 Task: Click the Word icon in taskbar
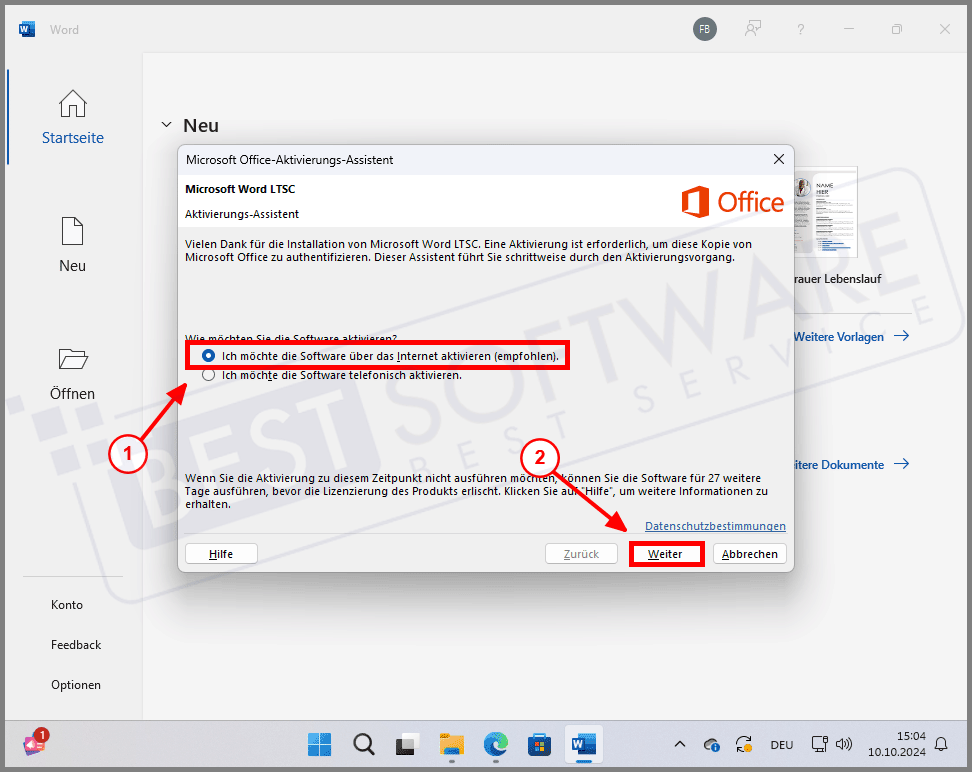coord(584,743)
